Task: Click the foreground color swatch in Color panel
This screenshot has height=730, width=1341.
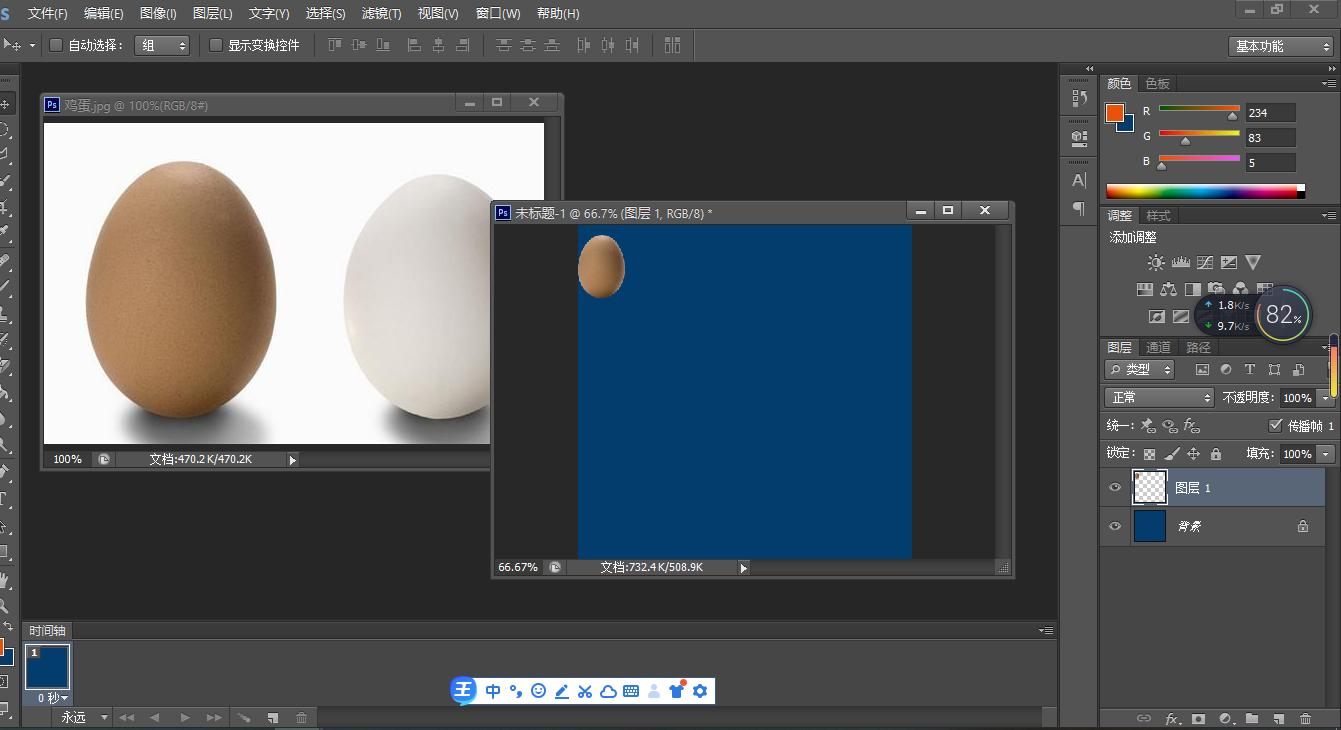Action: pyautogui.click(x=1115, y=113)
